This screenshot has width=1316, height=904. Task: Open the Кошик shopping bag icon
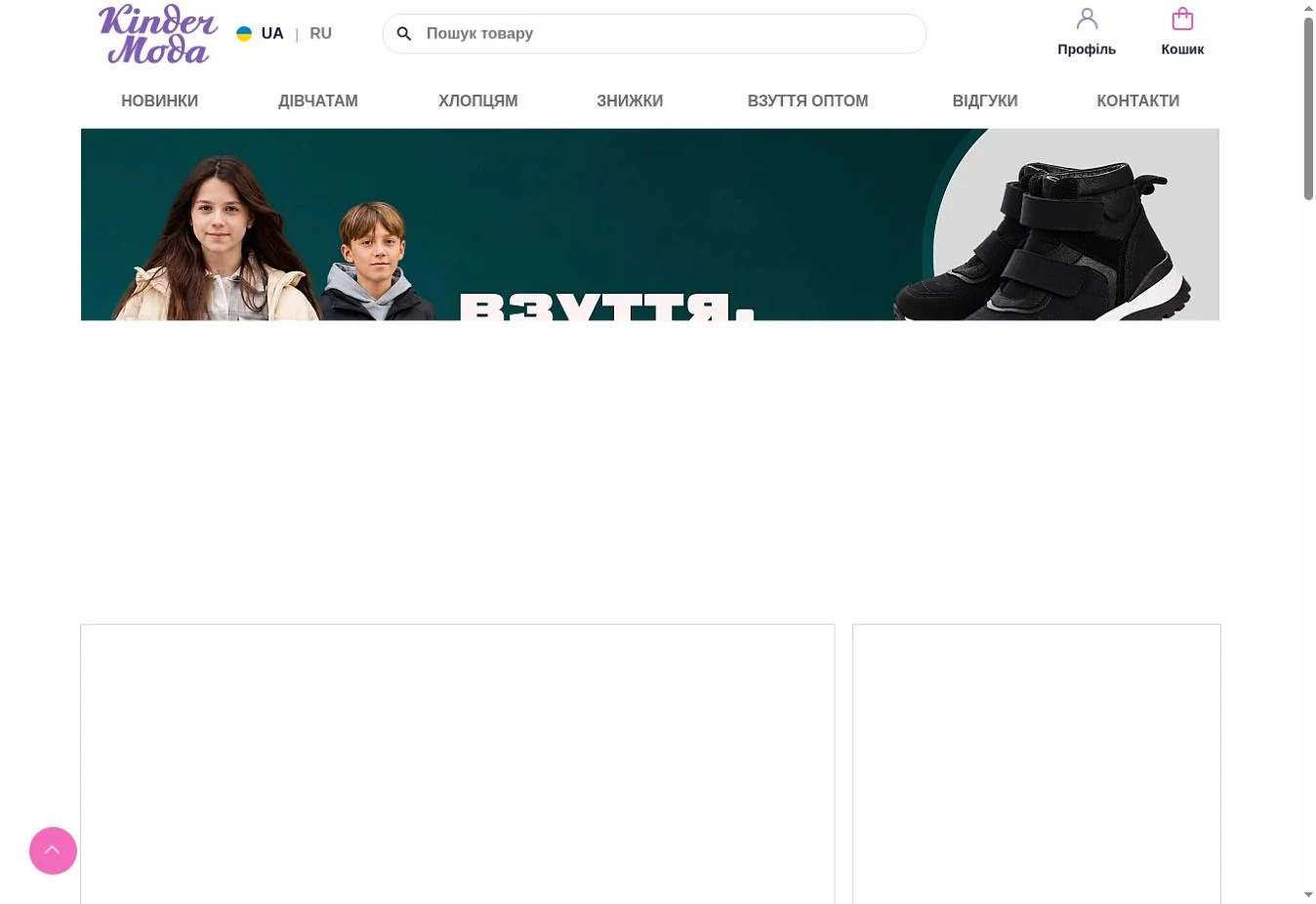coord(1182,19)
